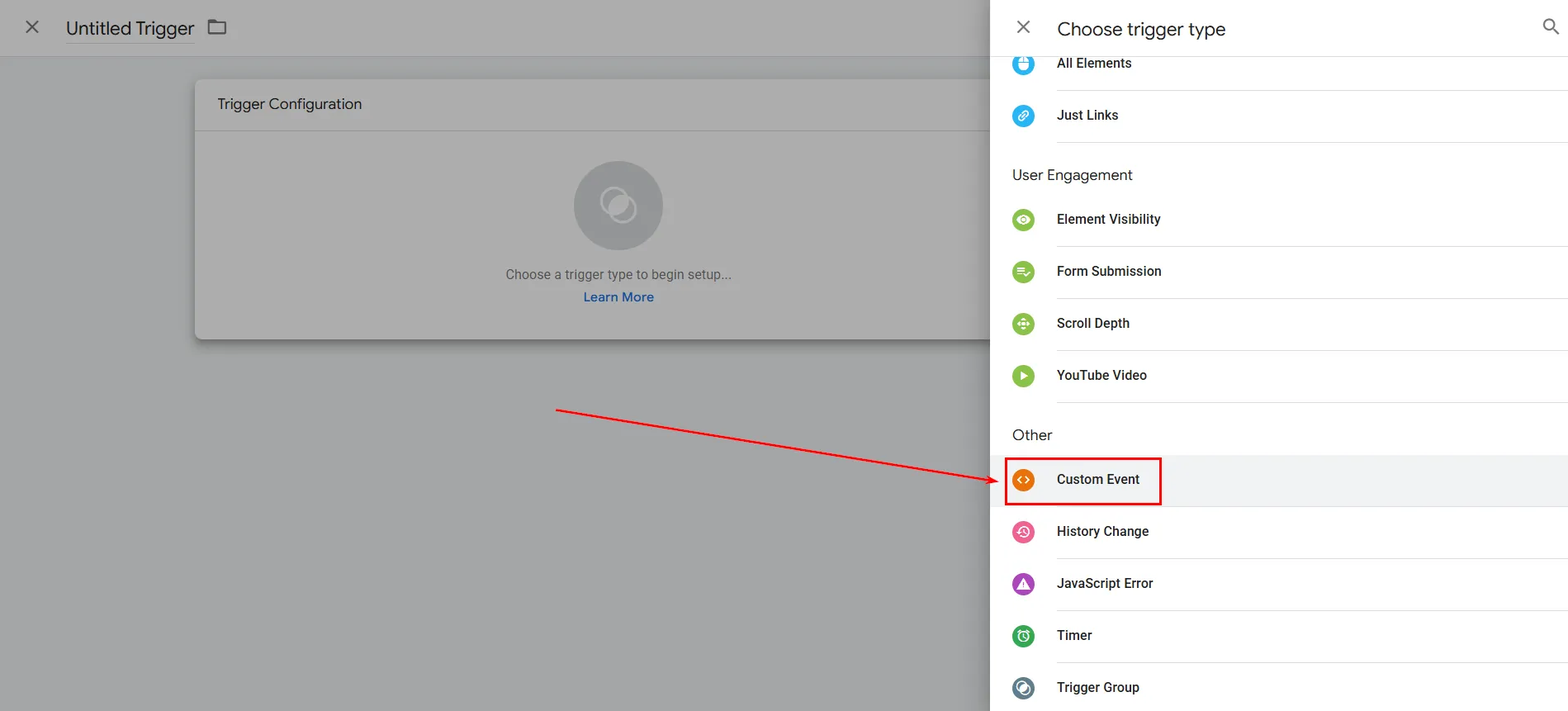Select the Scroll Depth icon

[1023, 324]
